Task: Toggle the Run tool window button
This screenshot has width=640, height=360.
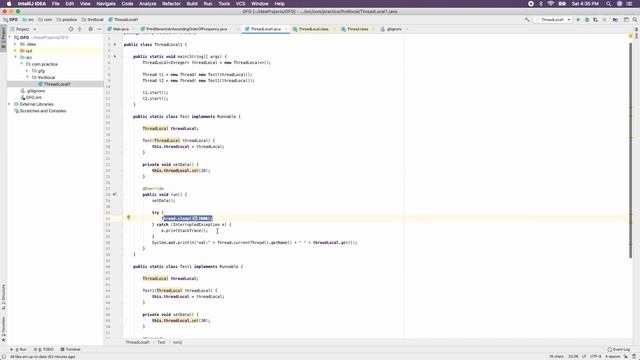Action: point(19,349)
